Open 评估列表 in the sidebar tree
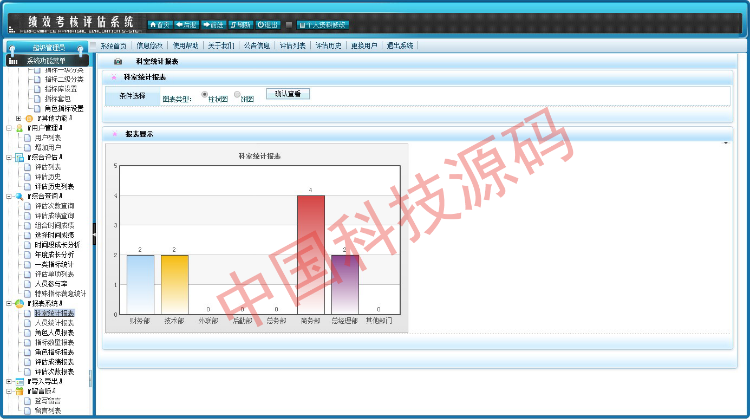Screen dimensions: 750x420 [48, 167]
